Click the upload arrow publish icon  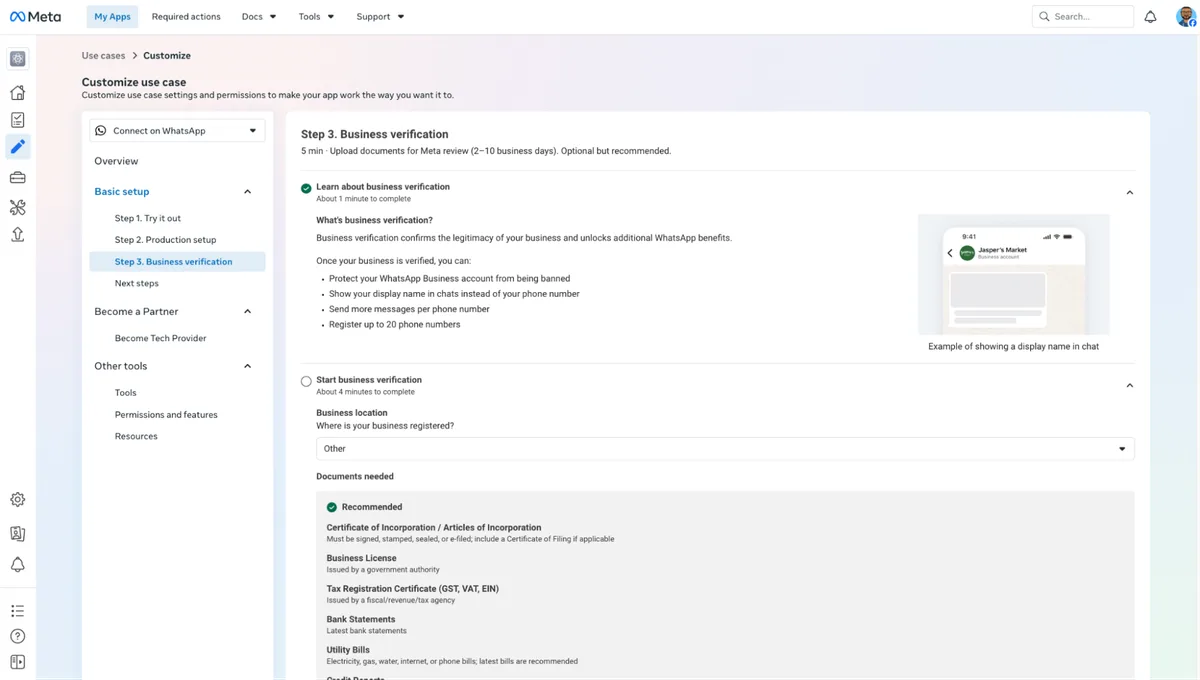coord(17,234)
